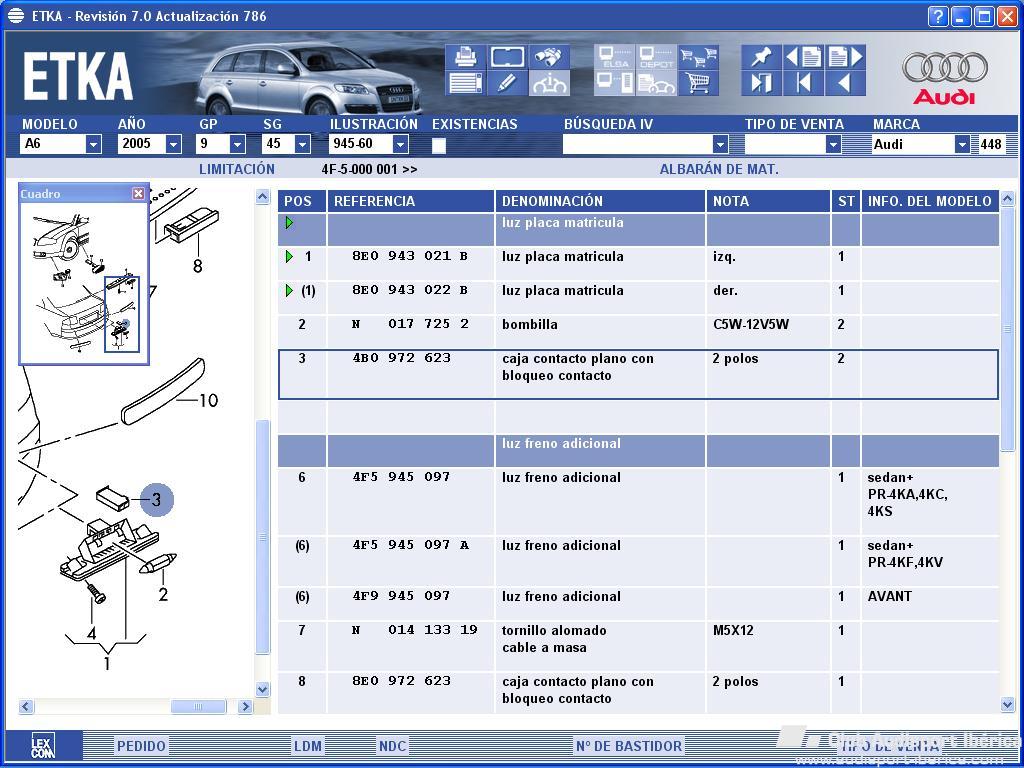
Task: Go to the next page with the right-arrow document icon
Action: click(x=846, y=57)
